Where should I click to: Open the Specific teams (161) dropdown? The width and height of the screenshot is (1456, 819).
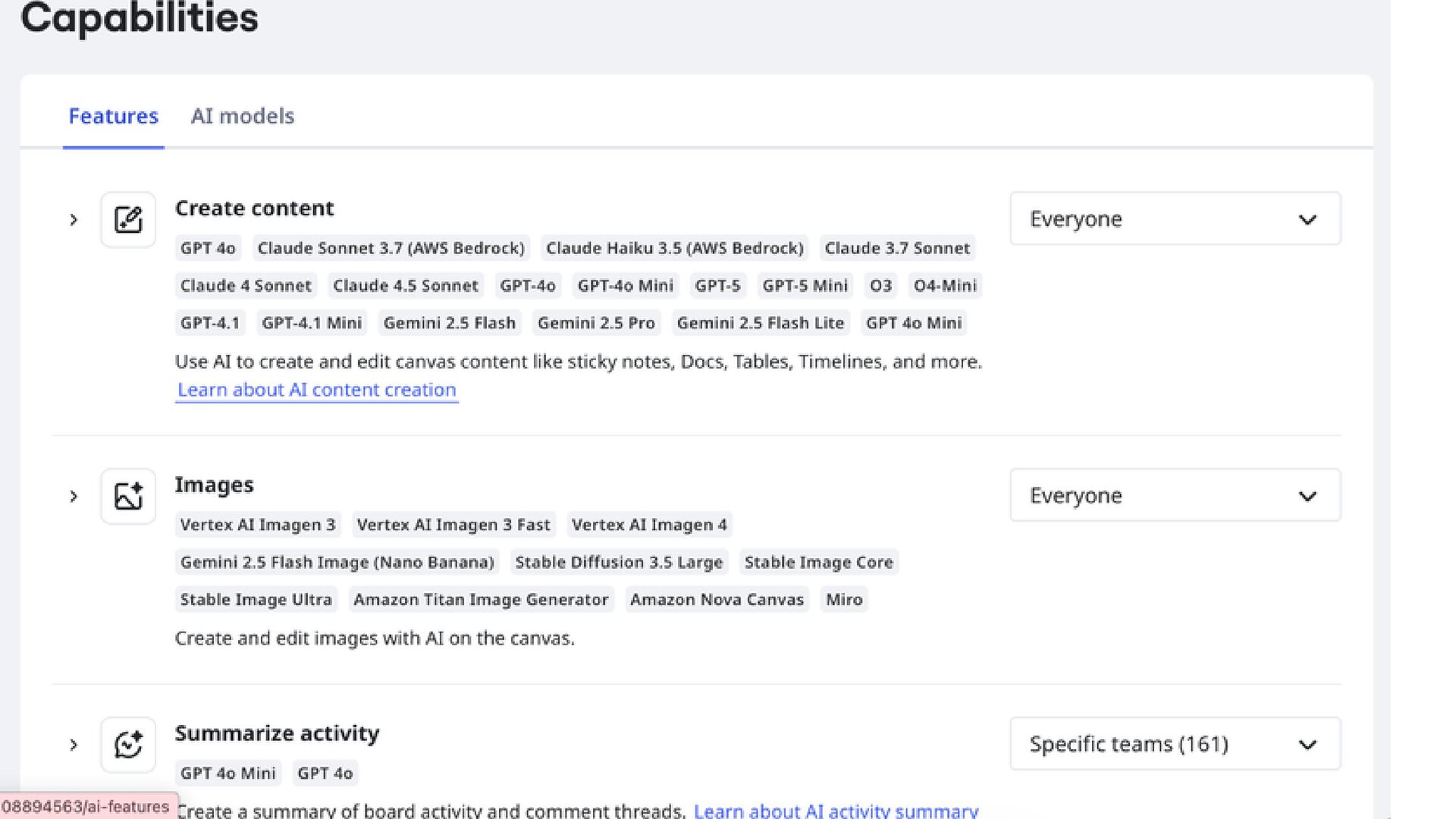1175,744
